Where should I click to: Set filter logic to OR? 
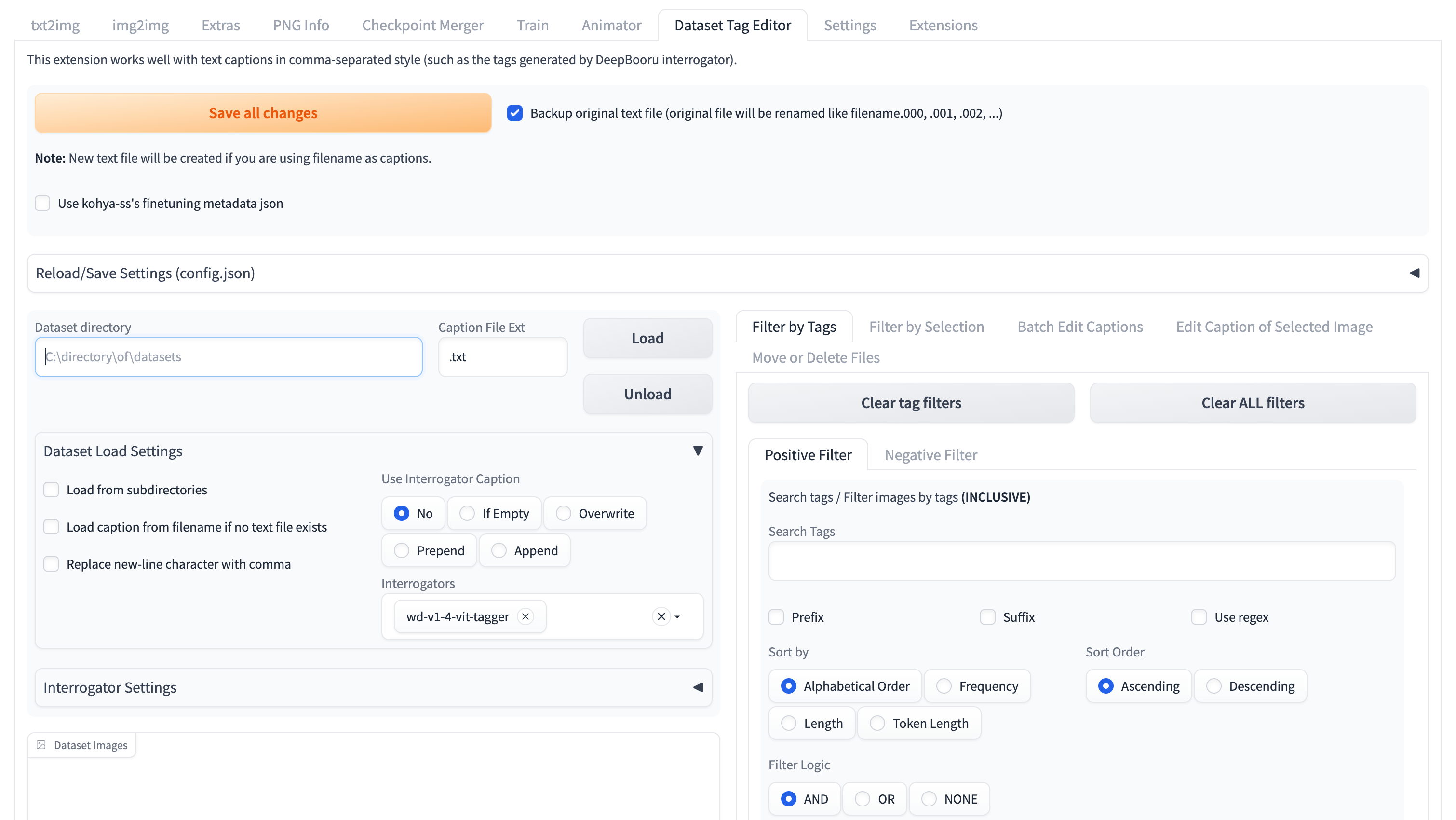863,798
